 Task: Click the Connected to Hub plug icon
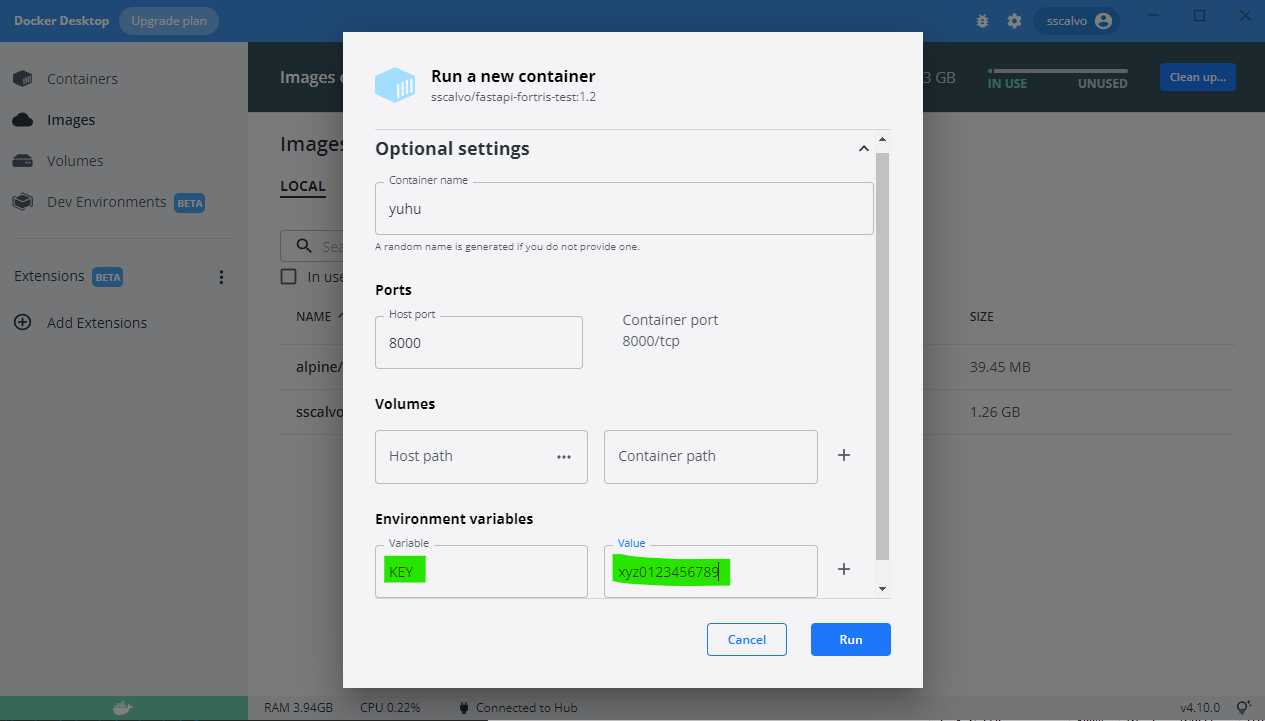[x=463, y=708]
